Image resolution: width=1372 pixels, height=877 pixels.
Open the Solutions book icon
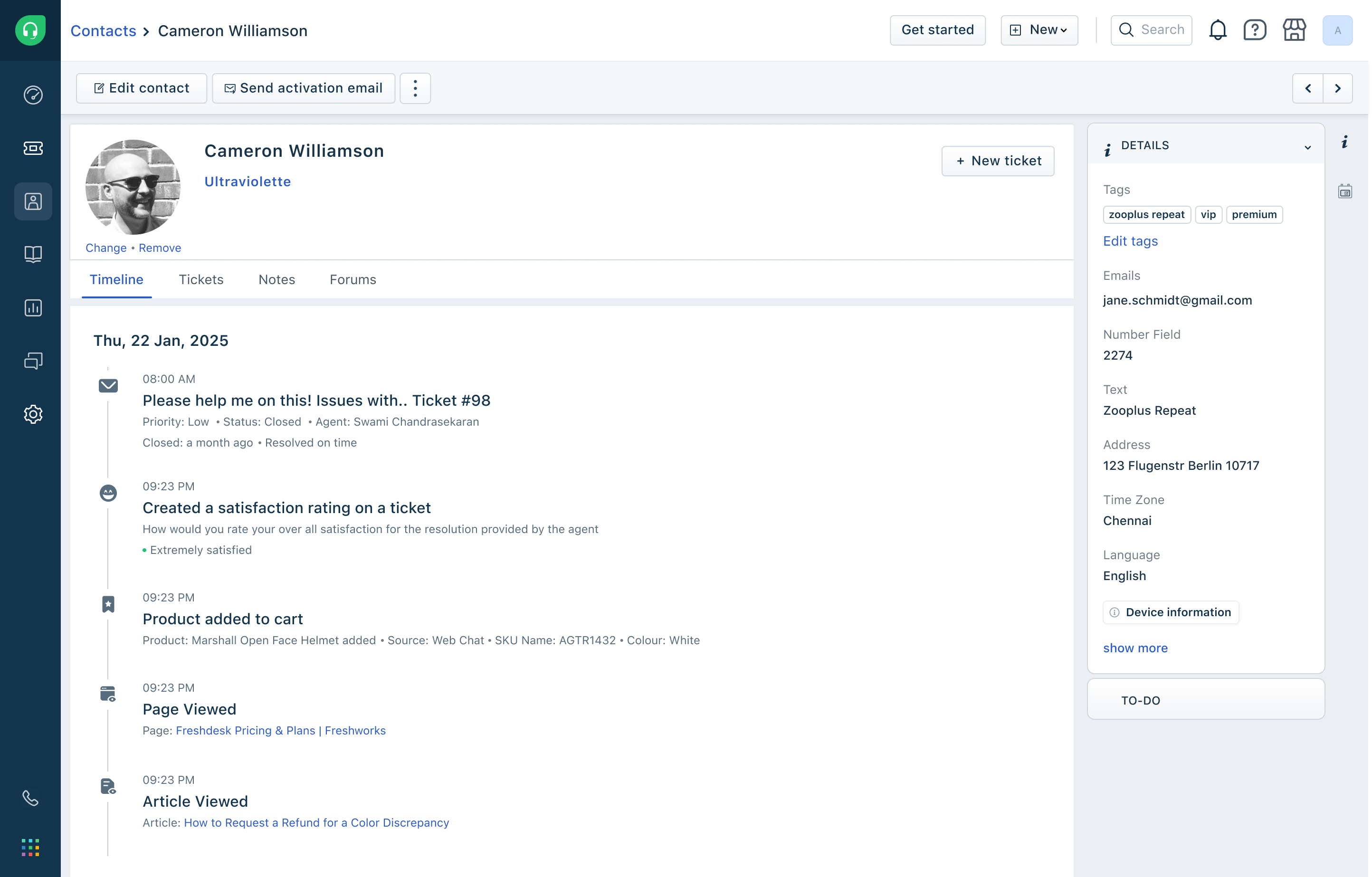[x=33, y=254]
